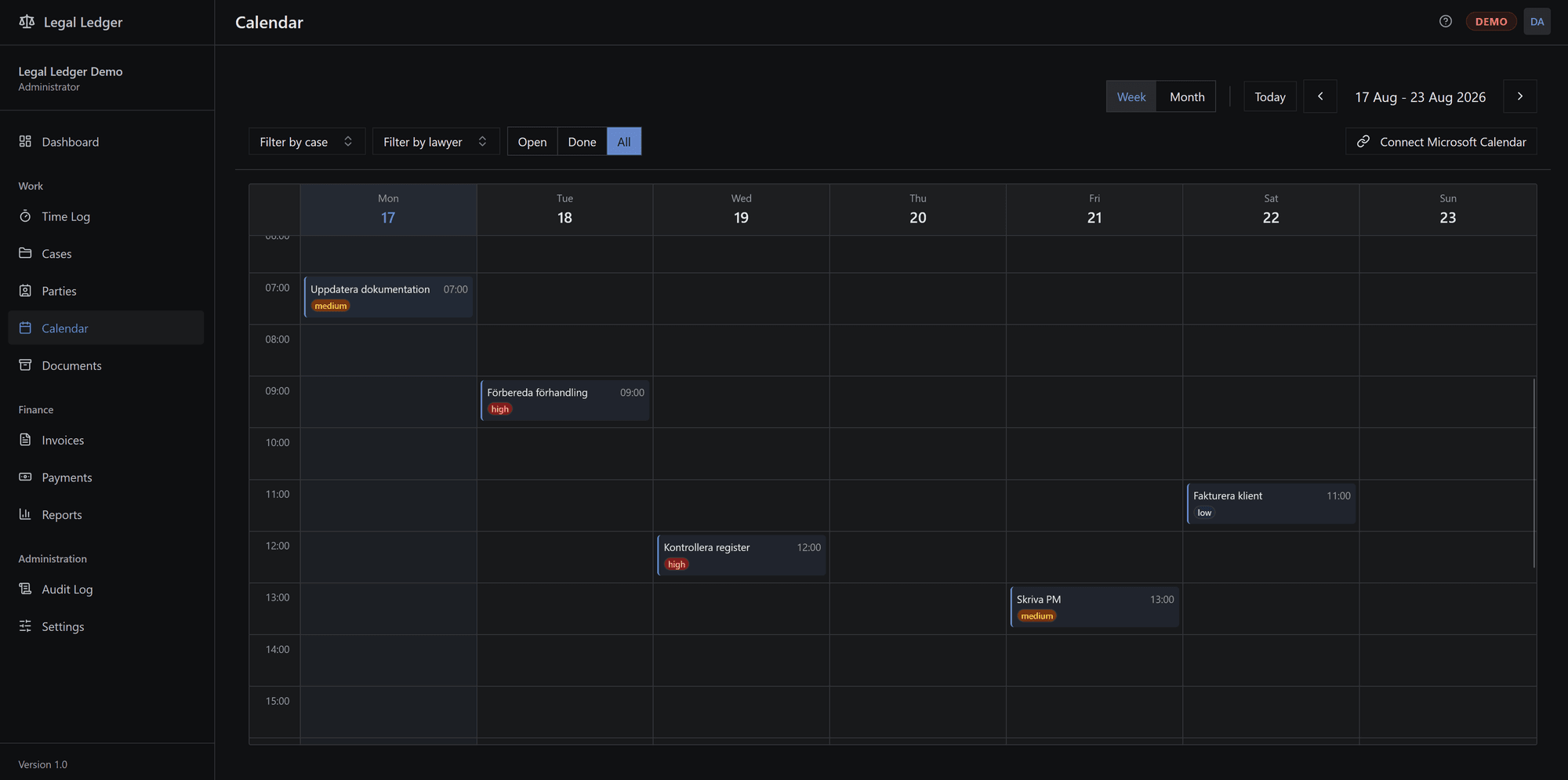Screen dimensions: 1568x780
Task: Click the Audit Log scroll icon
Action: click(x=25, y=589)
